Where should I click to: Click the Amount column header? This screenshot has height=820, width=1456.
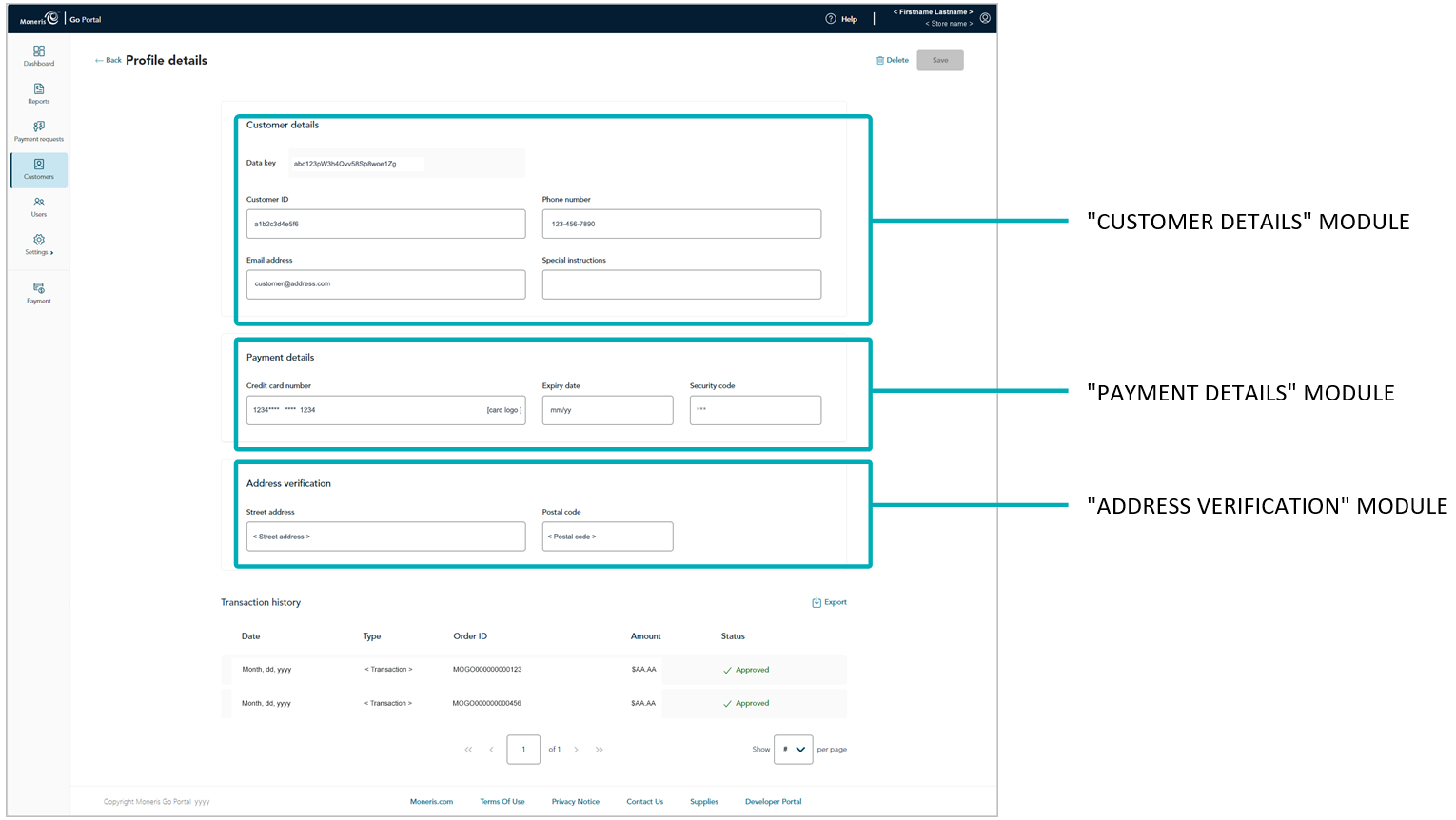coord(645,636)
